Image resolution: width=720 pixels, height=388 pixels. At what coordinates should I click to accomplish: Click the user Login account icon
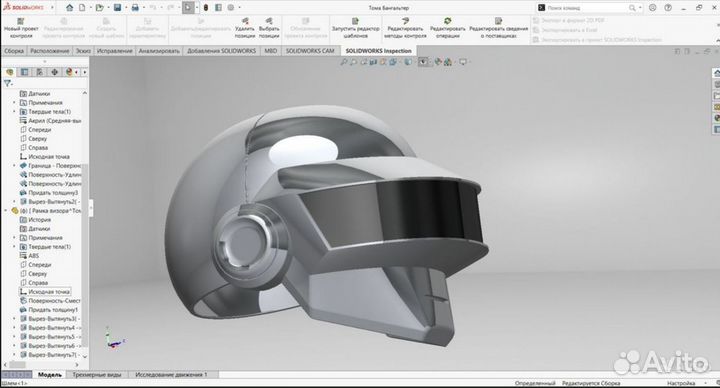[x=652, y=8]
